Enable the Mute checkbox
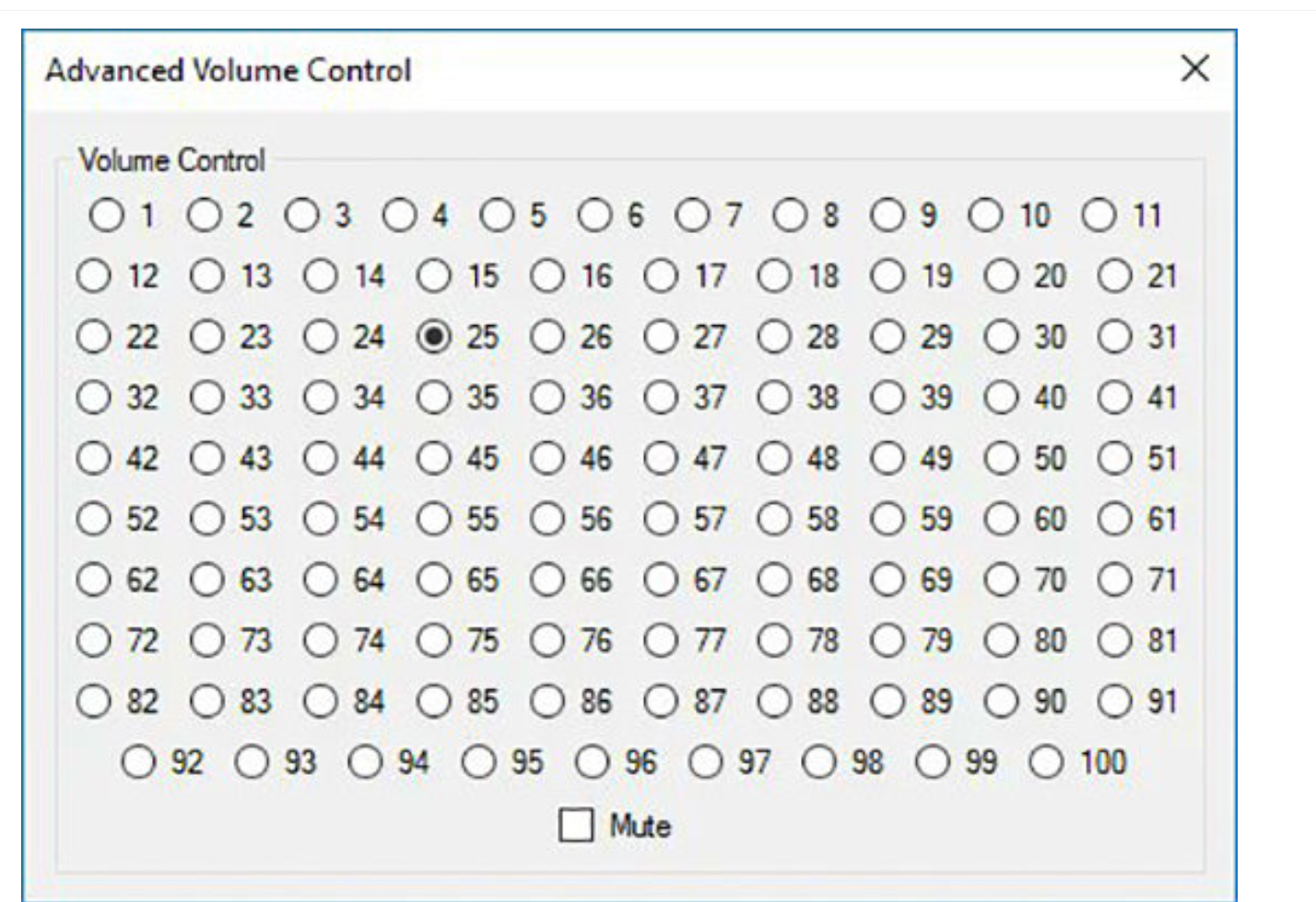Viewport: 1316px width, 902px height. [x=576, y=825]
